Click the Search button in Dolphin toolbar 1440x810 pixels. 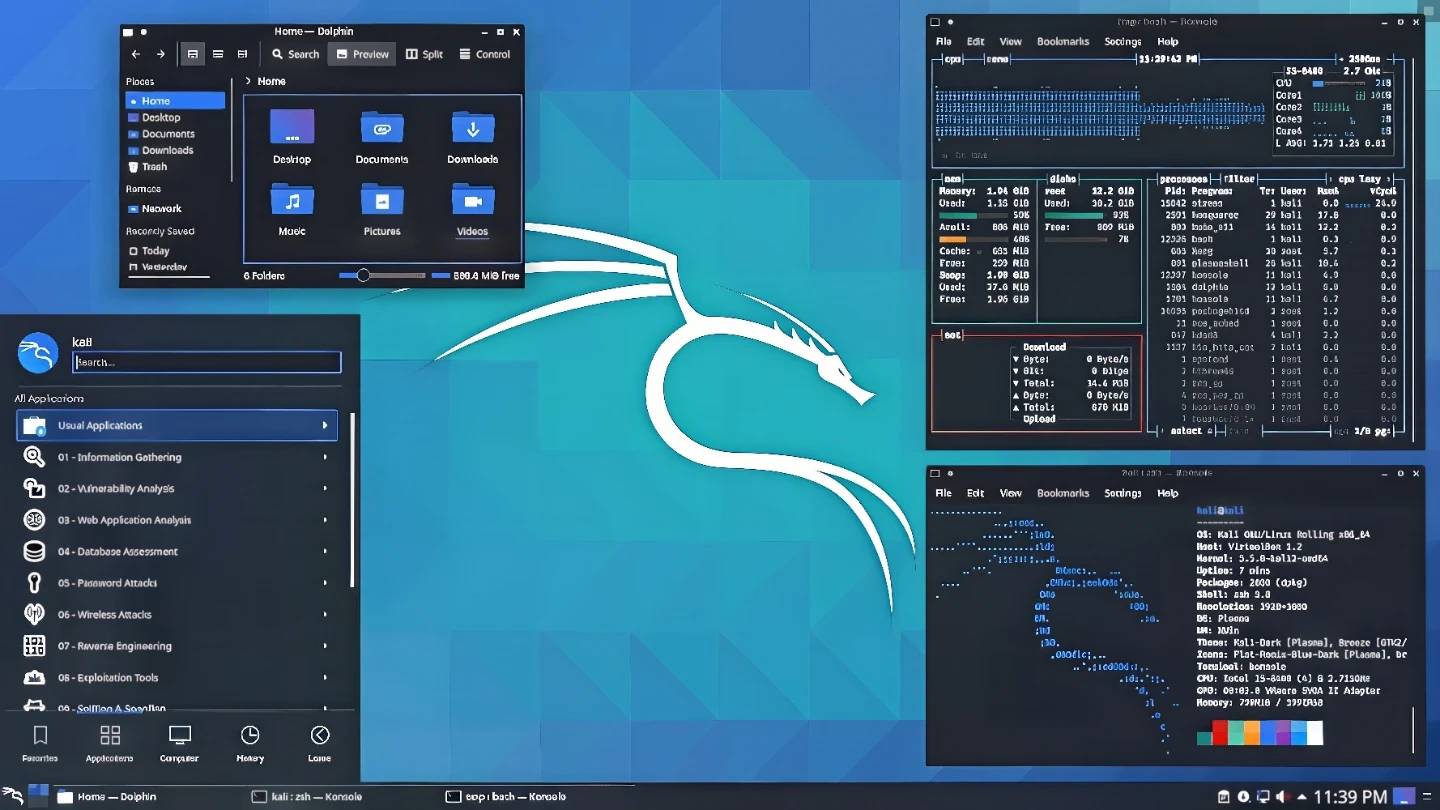[x=295, y=54]
